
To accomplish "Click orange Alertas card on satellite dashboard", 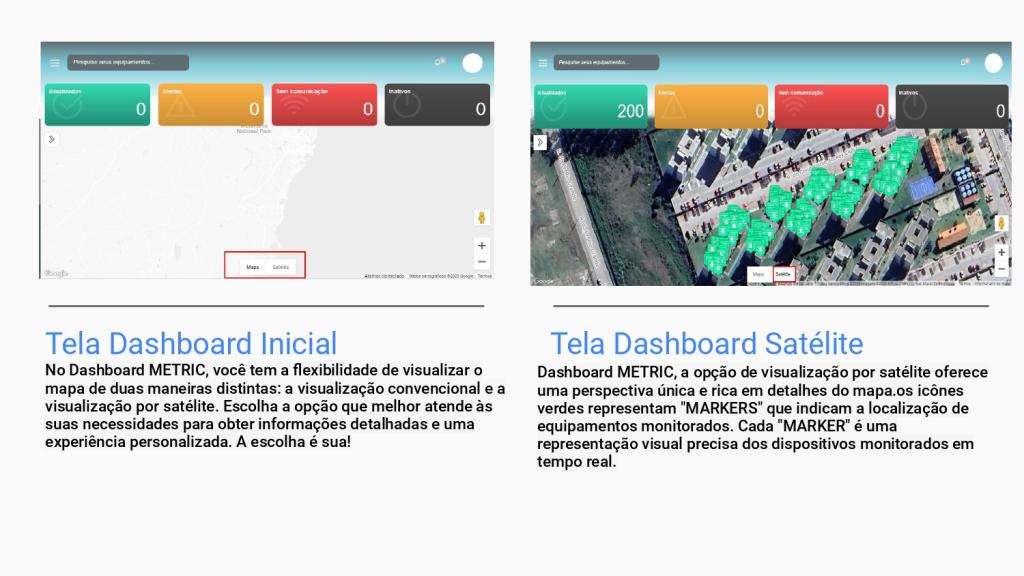I will (711, 107).
